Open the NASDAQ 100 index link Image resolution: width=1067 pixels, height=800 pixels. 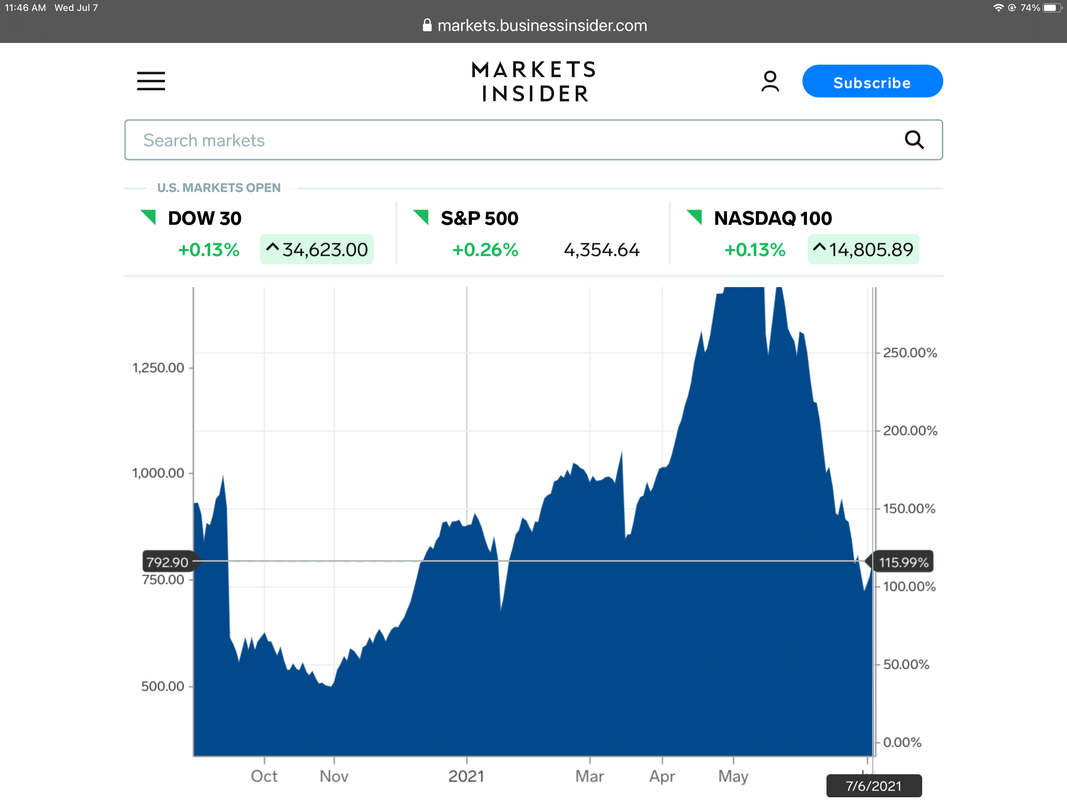click(772, 218)
